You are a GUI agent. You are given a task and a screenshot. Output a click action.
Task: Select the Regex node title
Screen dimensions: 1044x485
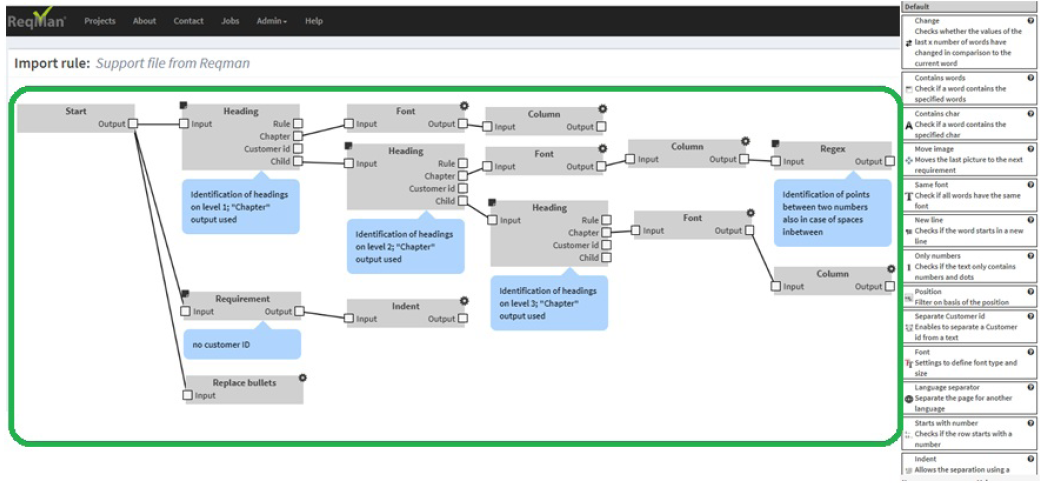click(832, 149)
